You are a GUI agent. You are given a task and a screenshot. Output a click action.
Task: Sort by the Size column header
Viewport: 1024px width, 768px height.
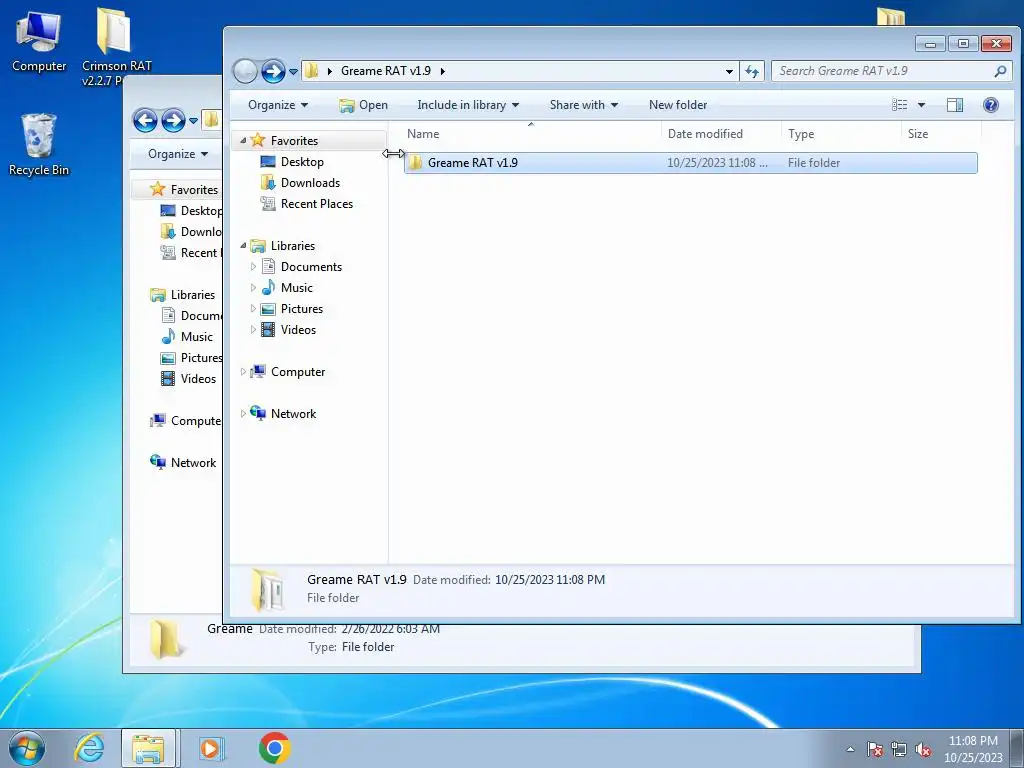[x=941, y=133]
